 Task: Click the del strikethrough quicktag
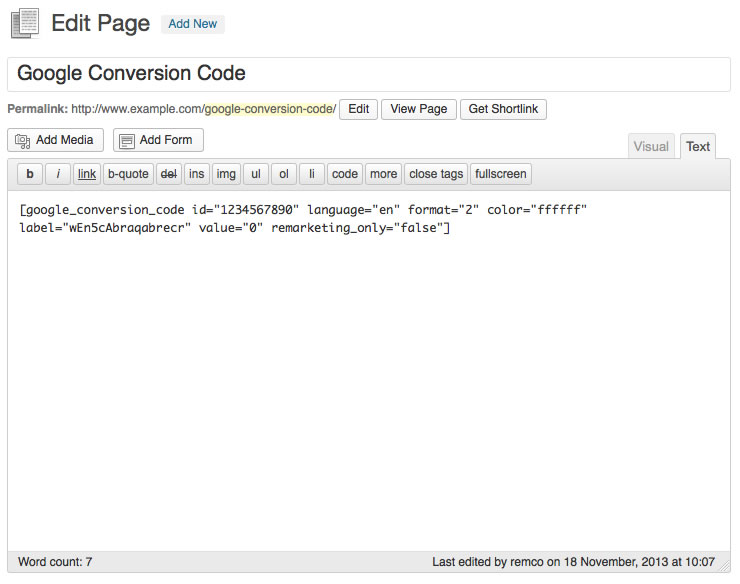(169, 174)
